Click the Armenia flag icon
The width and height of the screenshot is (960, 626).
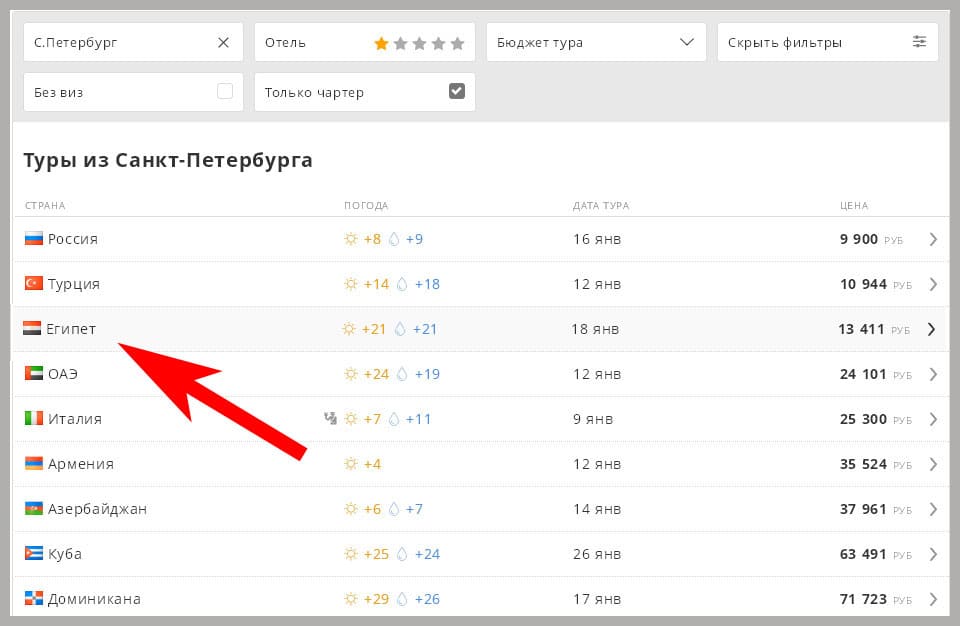[x=34, y=463]
